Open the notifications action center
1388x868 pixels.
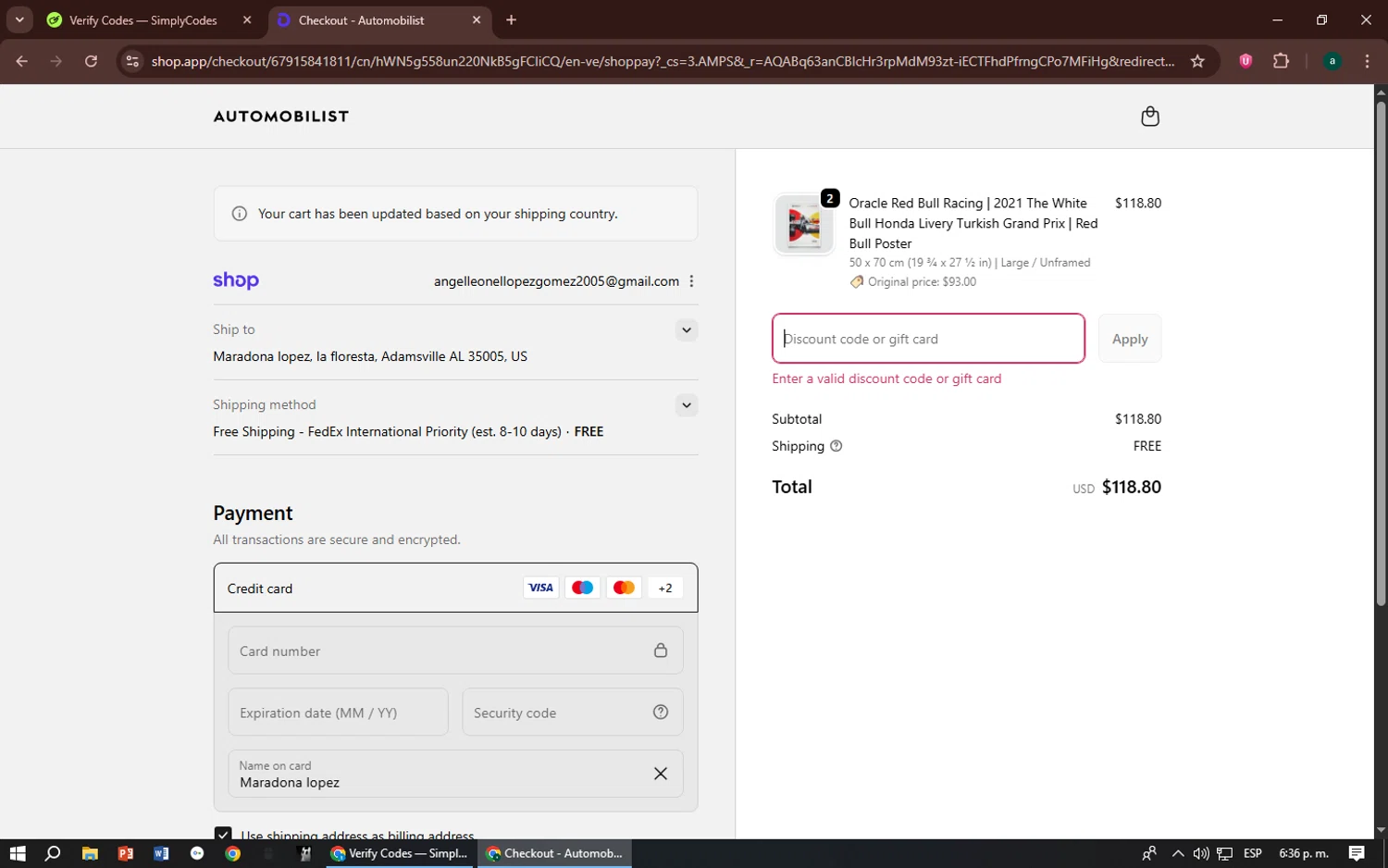[1357, 853]
